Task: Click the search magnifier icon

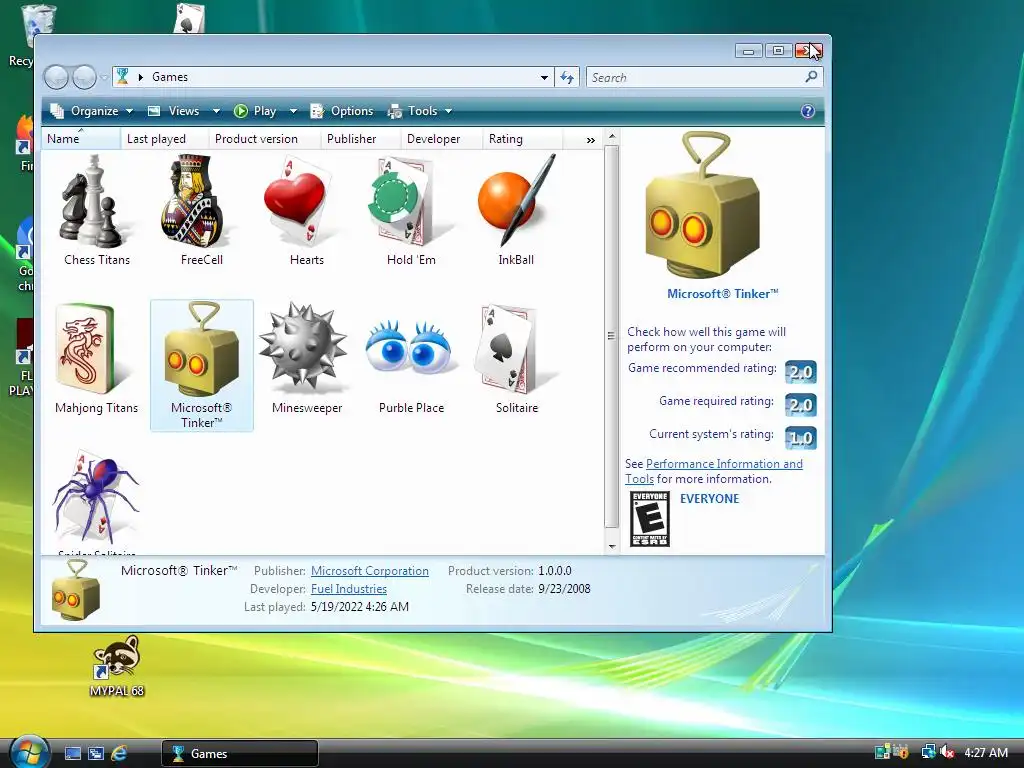Action: 811,77
